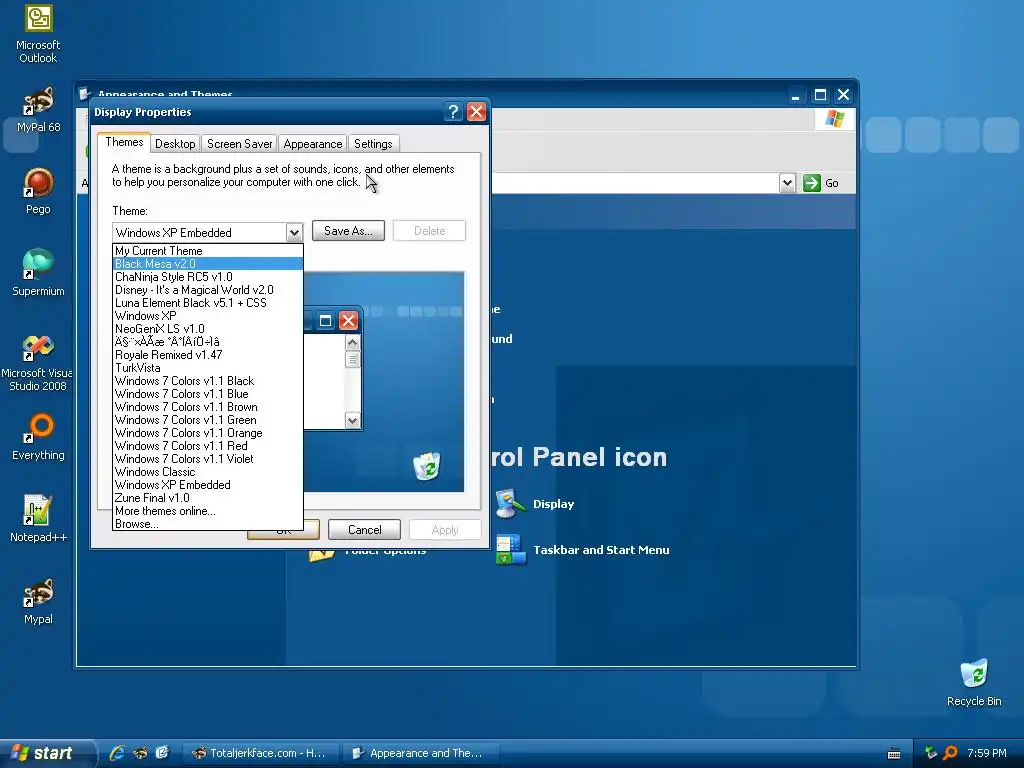Viewport: 1024px width, 768px height.
Task: Choose the Windows Classic theme
Action: point(208,472)
